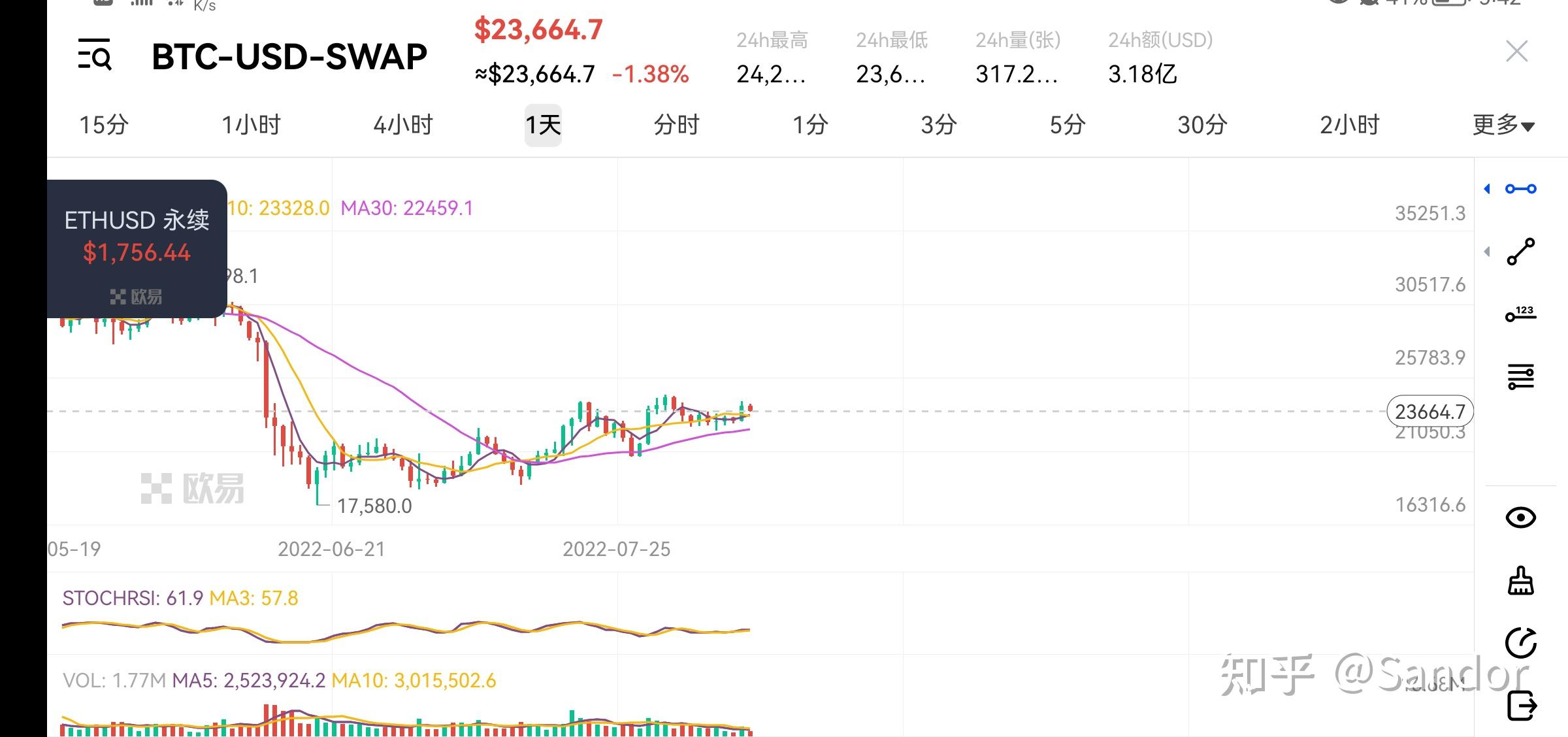Switch to the 4小时 timeframe
1568x737 pixels.
[402, 125]
